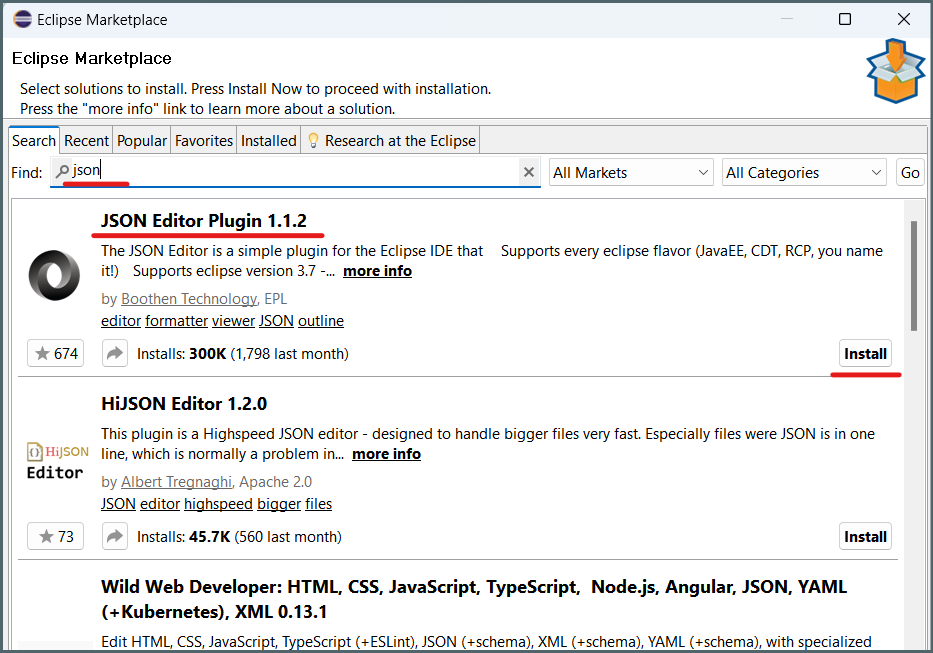Star HiJSON Editor with 73 favorites
This screenshot has height=653, width=933.
(55, 536)
